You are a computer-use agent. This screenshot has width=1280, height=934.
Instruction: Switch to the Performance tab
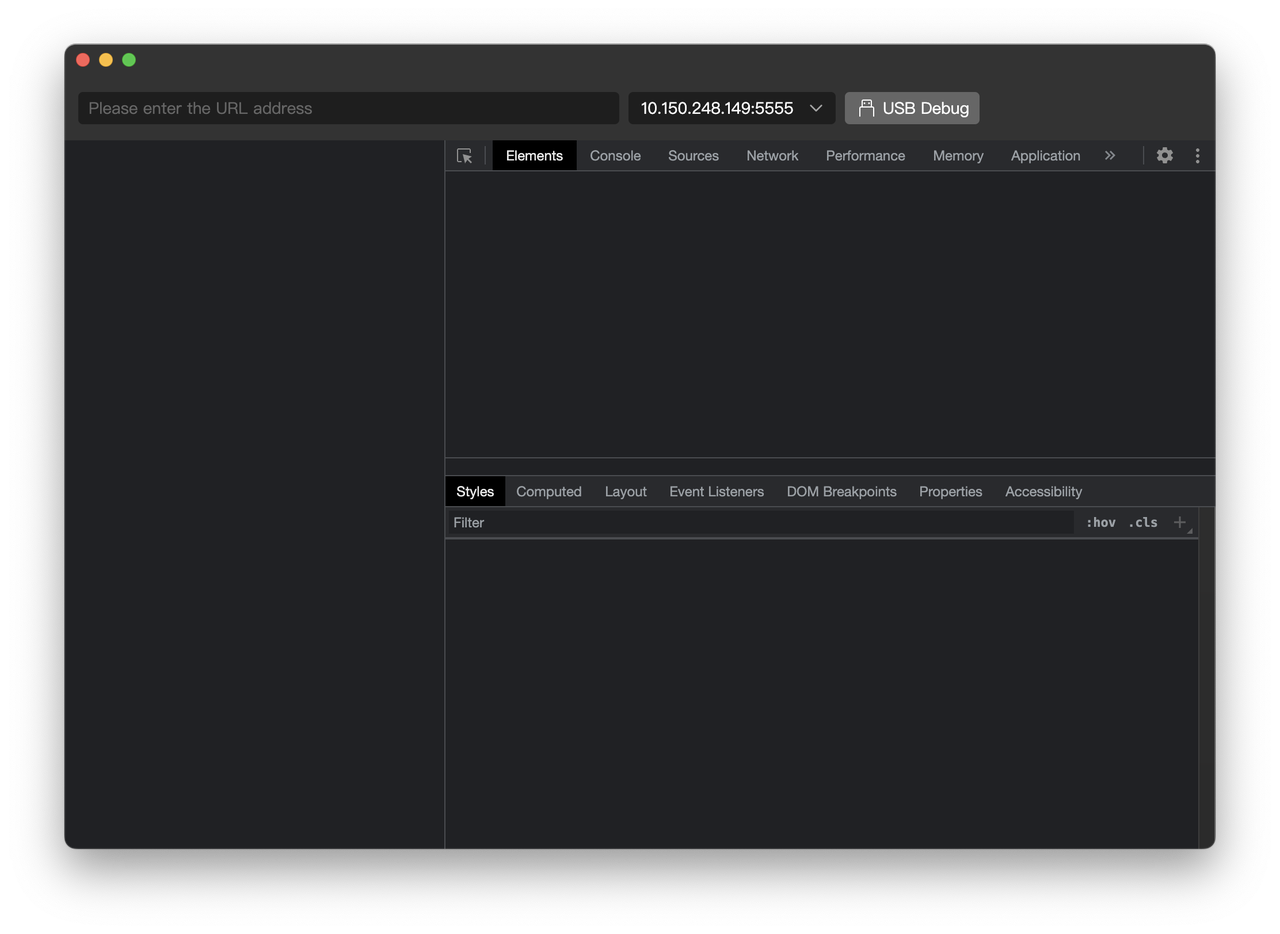coord(865,156)
